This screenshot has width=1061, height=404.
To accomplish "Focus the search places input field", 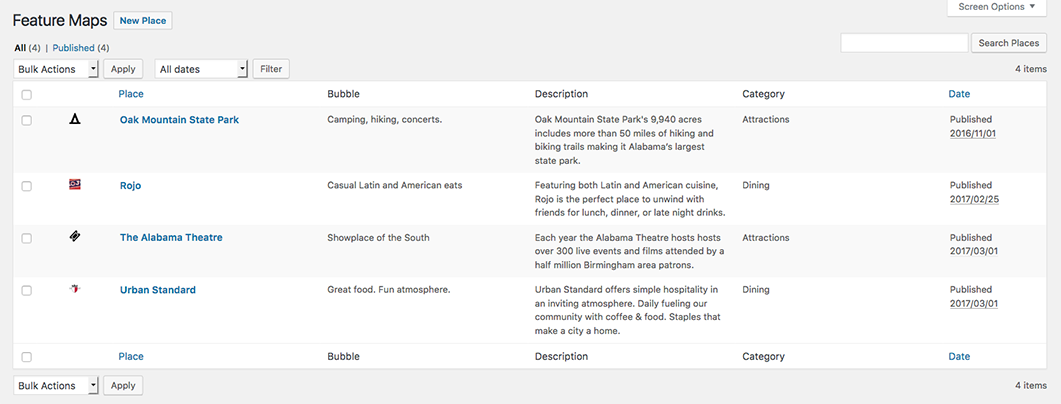I will point(904,43).
